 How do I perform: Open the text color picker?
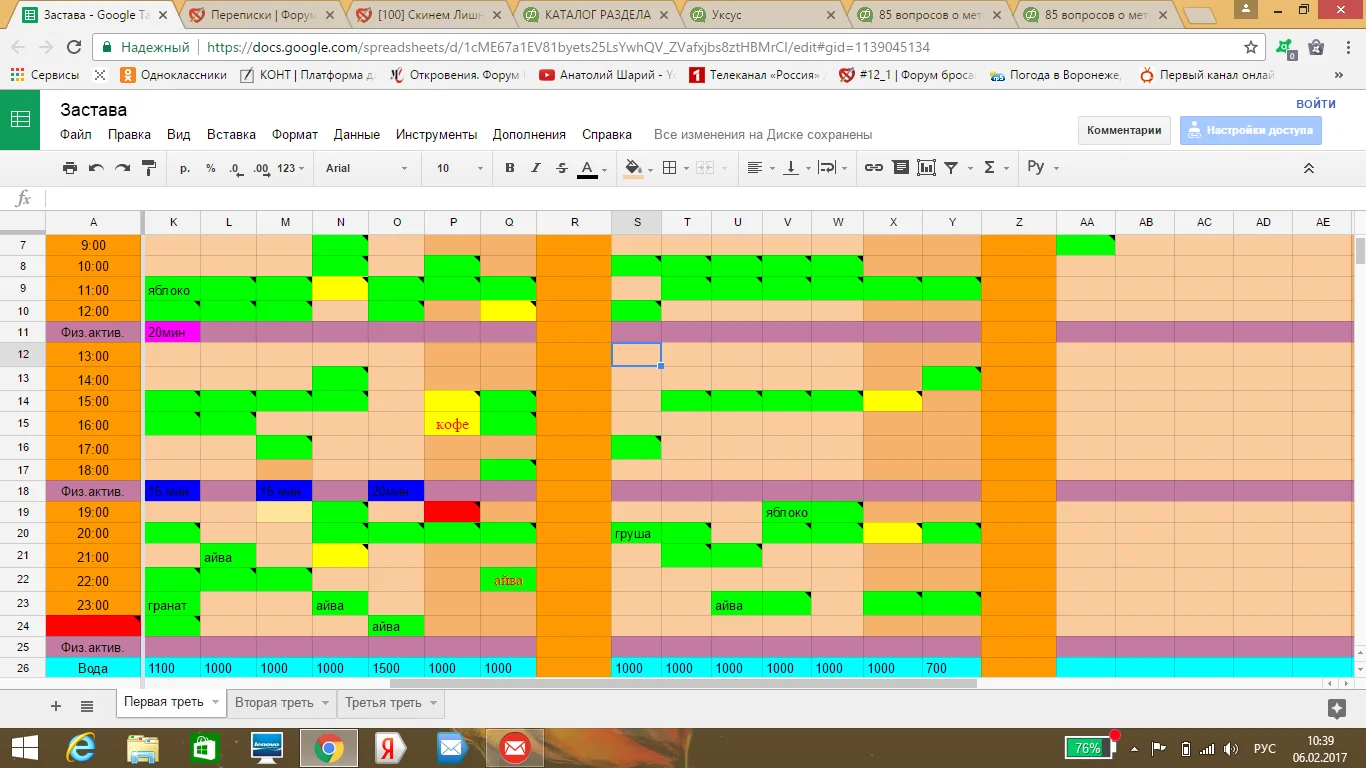[588, 168]
